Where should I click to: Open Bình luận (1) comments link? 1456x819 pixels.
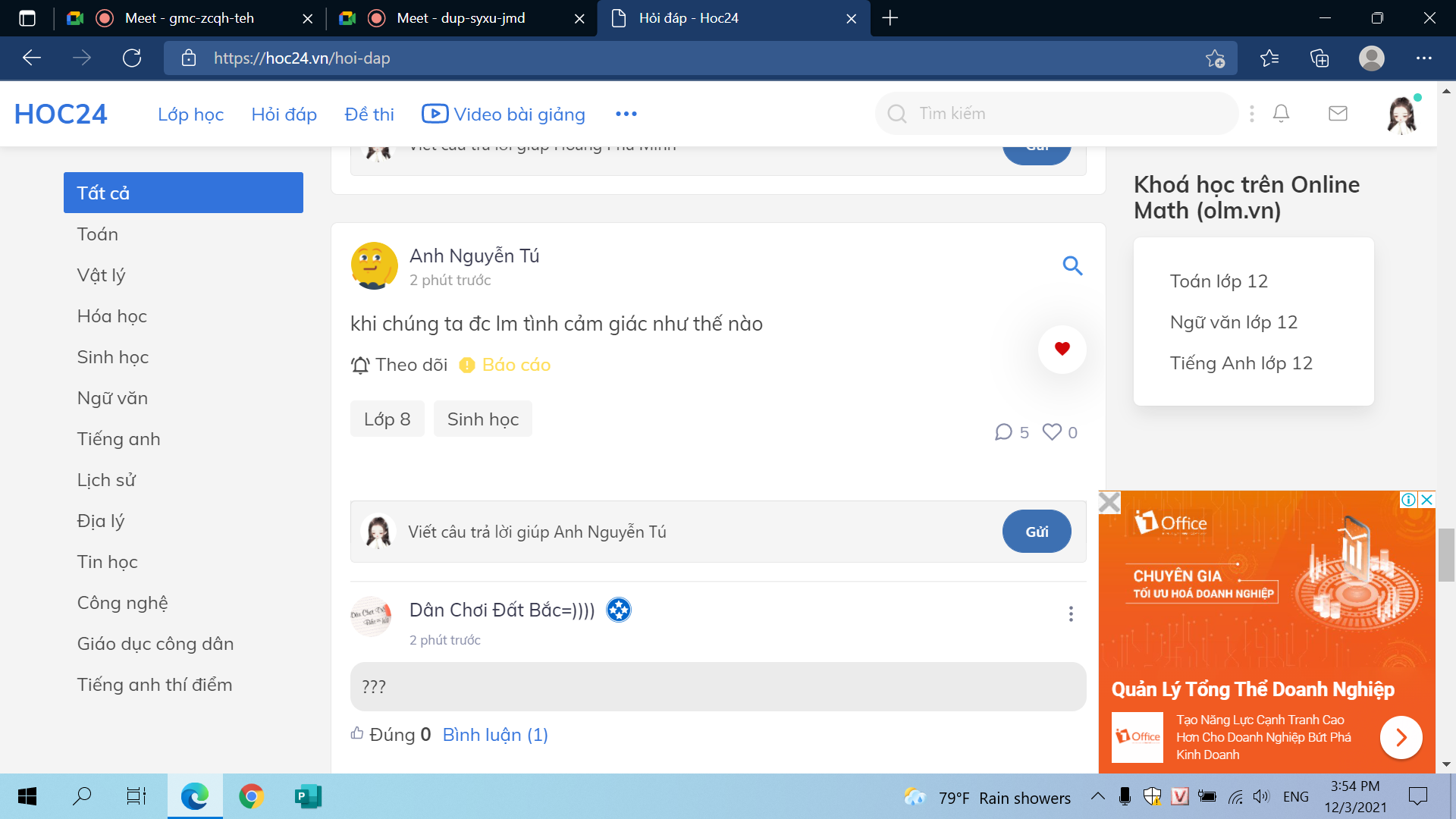pos(495,734)
